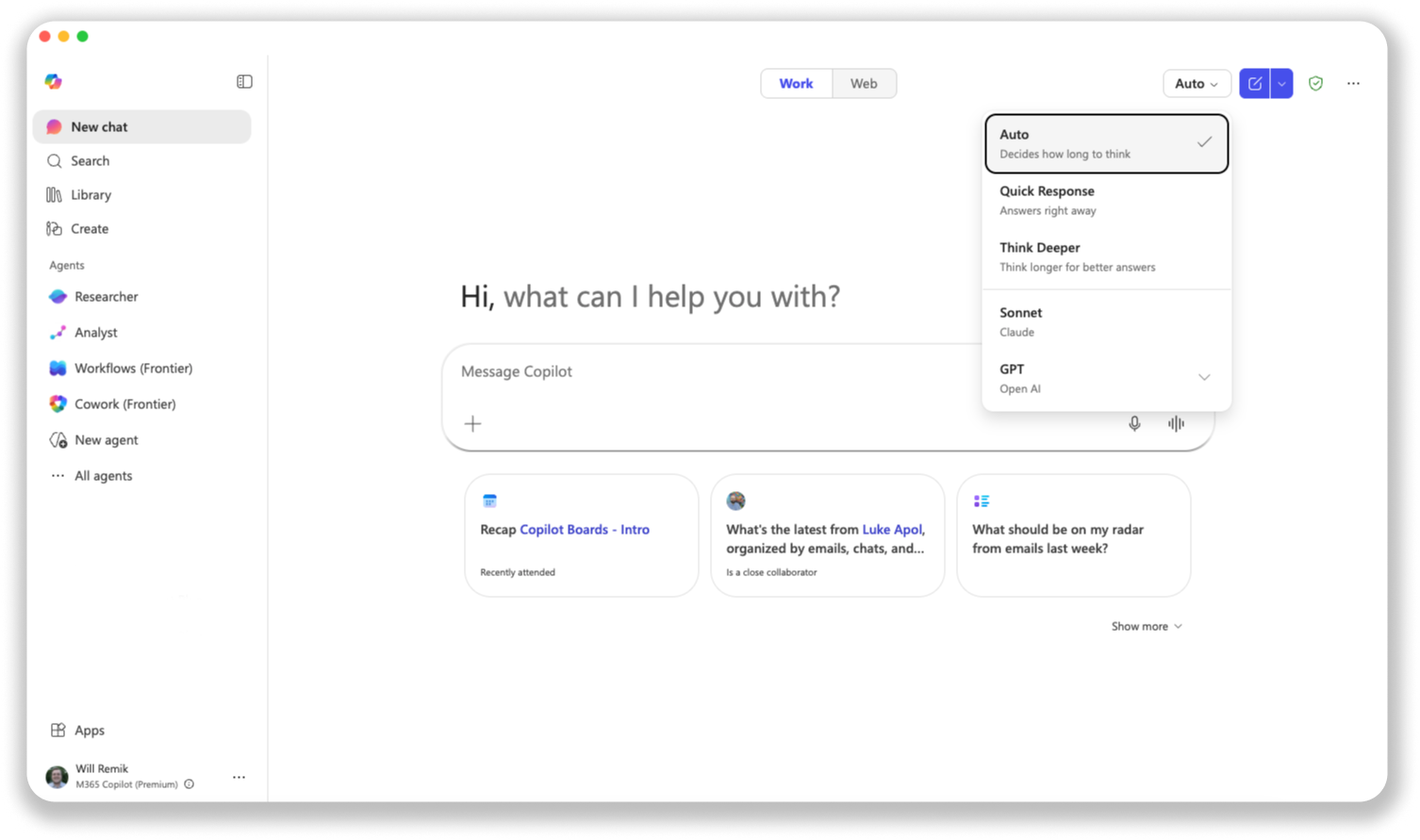Collapse the sidebar panel icon
Image resolution: width=1420 pixels, height=840 pixels.
(244, 82)
